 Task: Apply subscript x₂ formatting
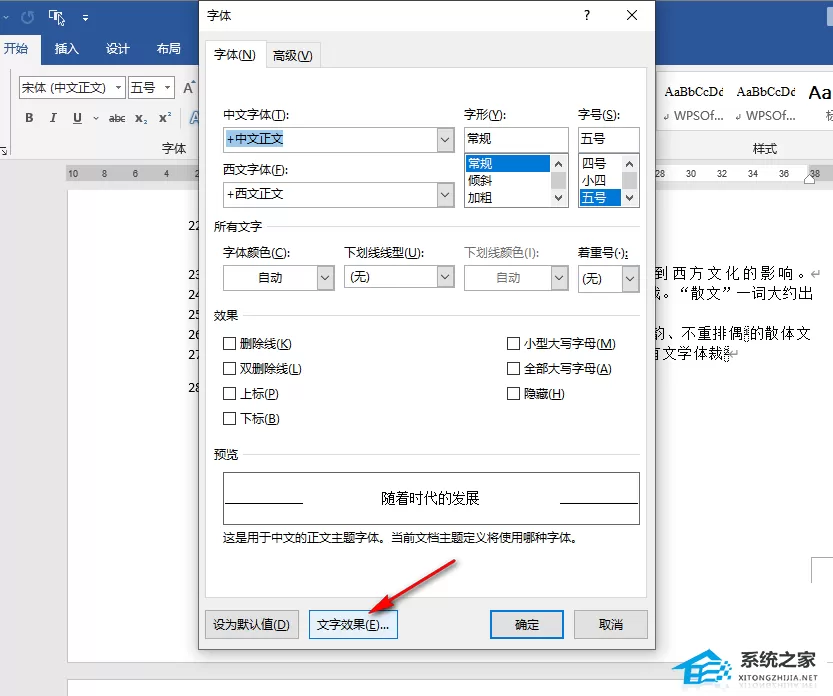coord(141,118)
